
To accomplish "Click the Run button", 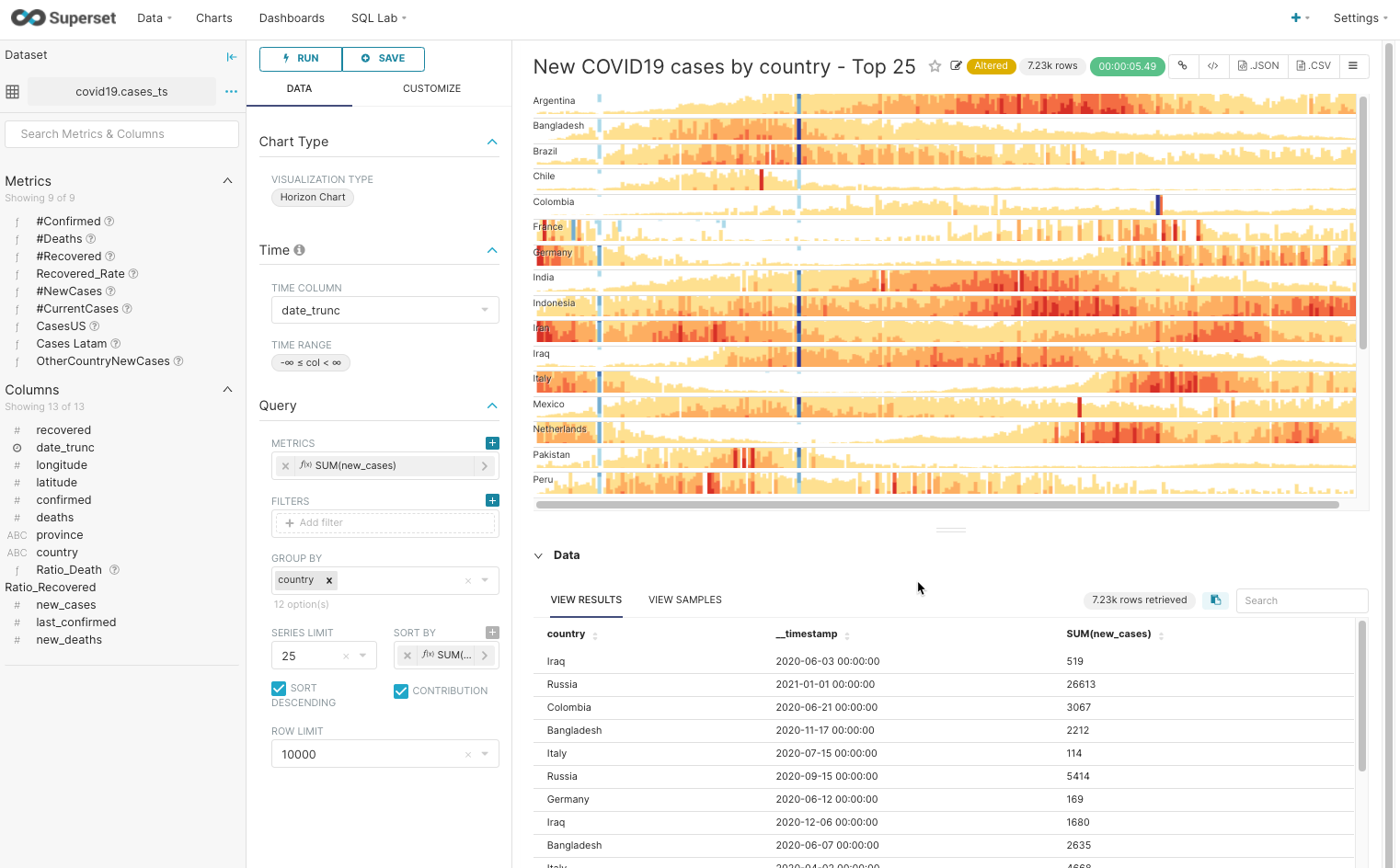I will [301, 59].
